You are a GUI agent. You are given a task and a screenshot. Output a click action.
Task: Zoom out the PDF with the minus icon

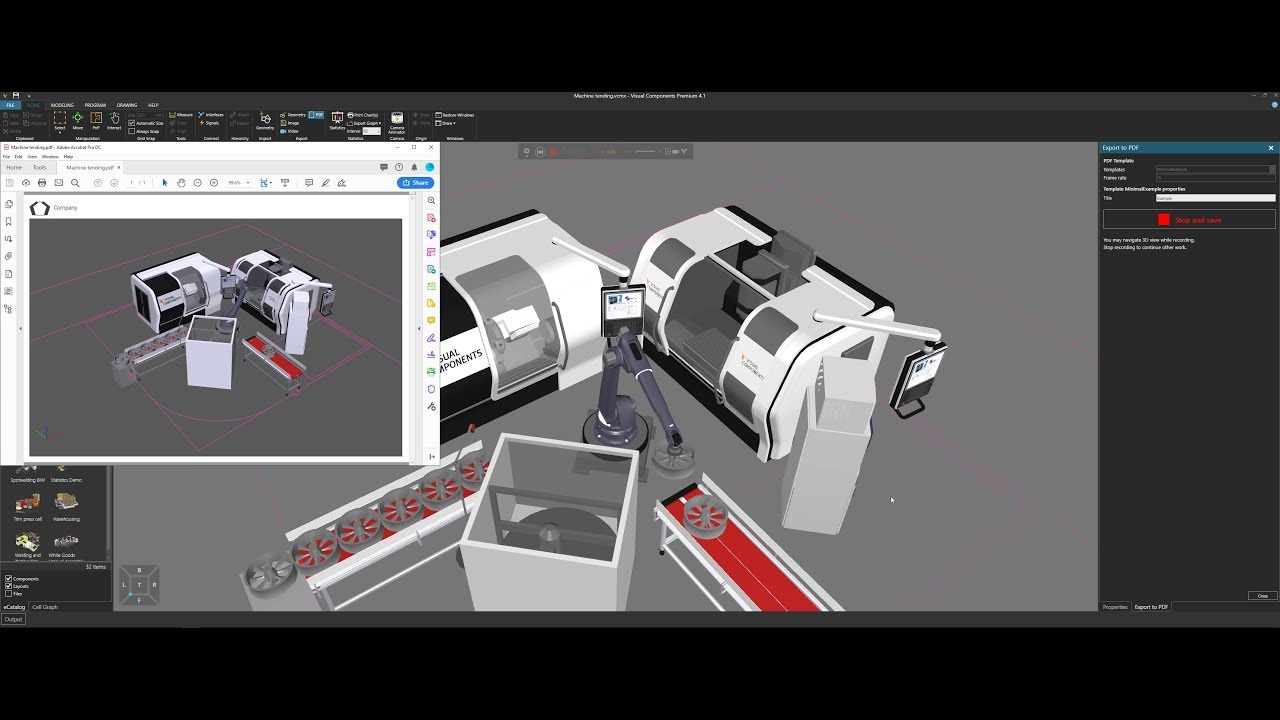click(x=197, y=183)
